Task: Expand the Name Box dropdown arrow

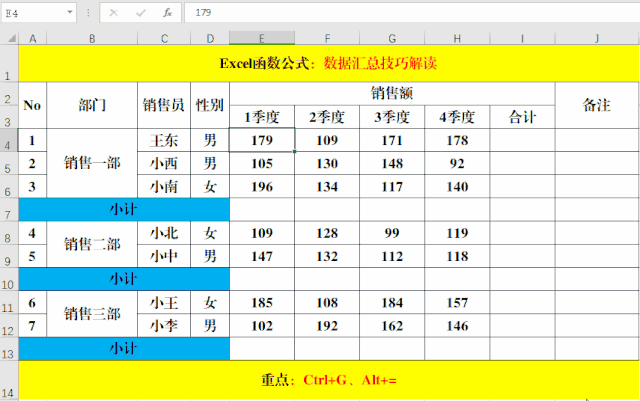Action: (70, 13)
